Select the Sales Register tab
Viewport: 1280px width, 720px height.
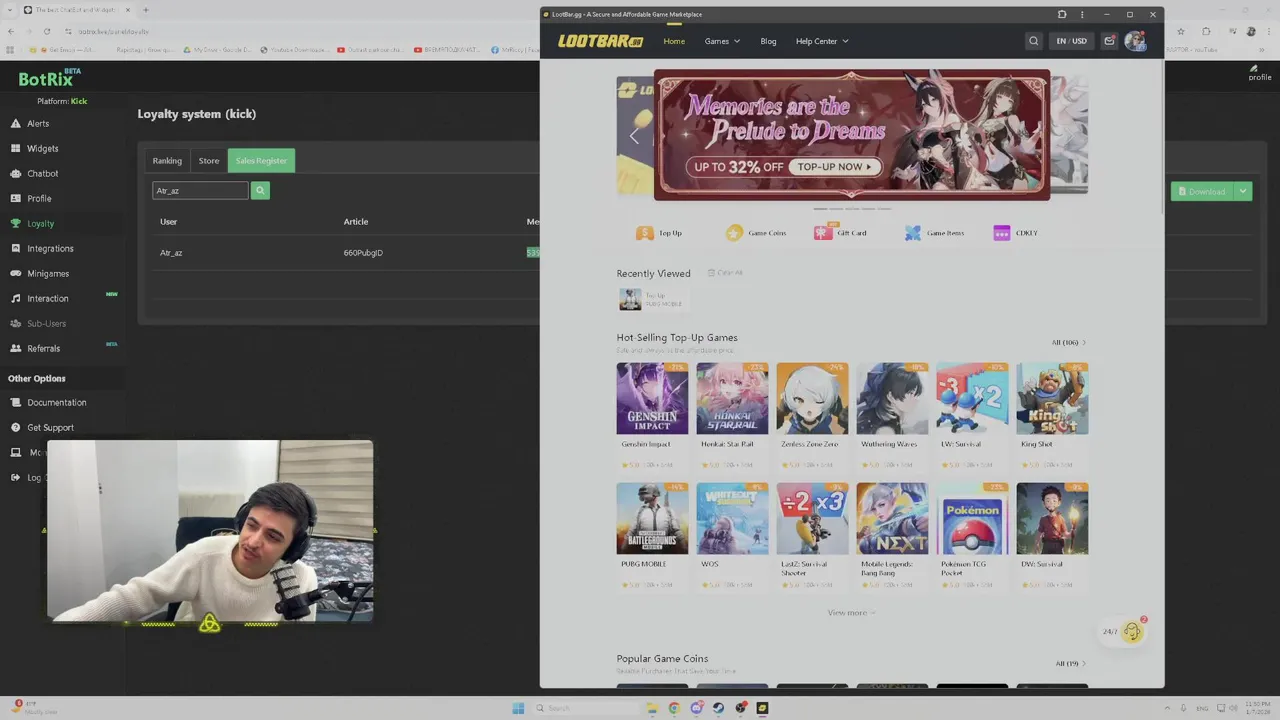coord(261,160)
